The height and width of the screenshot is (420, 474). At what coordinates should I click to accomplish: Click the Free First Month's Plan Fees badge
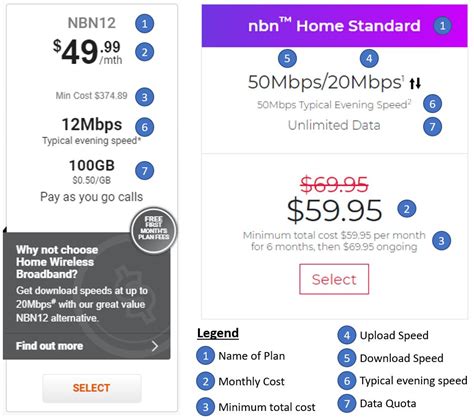[x=154, y=229]
